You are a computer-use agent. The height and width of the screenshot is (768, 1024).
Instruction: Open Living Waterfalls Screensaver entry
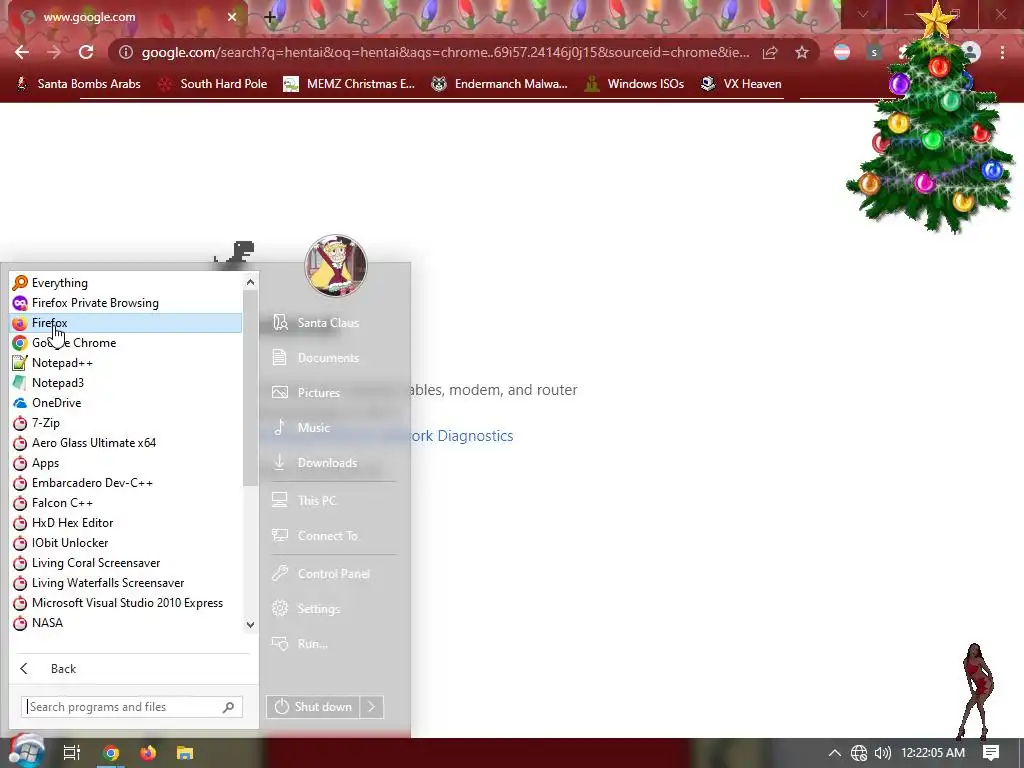coord(125,583)
